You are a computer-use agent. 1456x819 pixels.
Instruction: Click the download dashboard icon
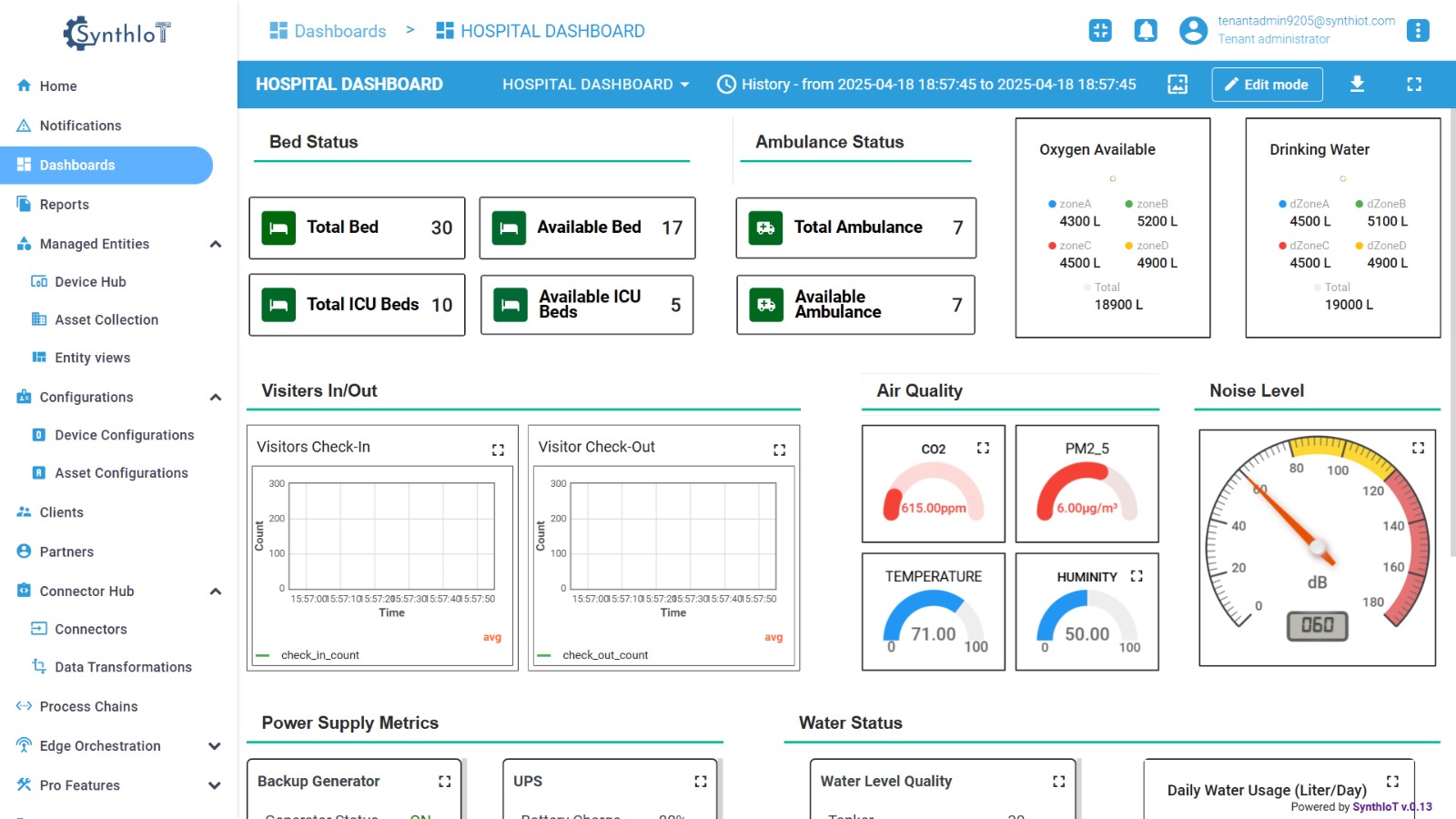(1357, 85)
